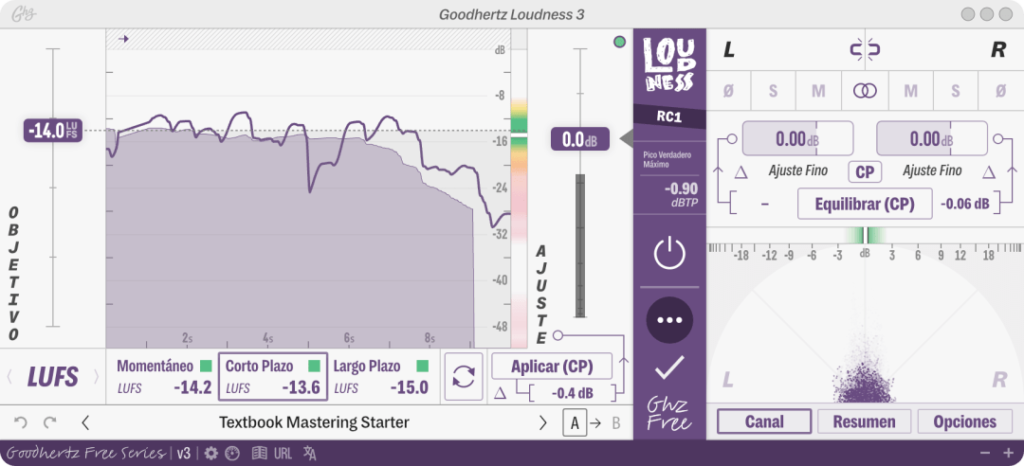Click the -14.0 LUFS target slider handle

click(x=53, y=131)
